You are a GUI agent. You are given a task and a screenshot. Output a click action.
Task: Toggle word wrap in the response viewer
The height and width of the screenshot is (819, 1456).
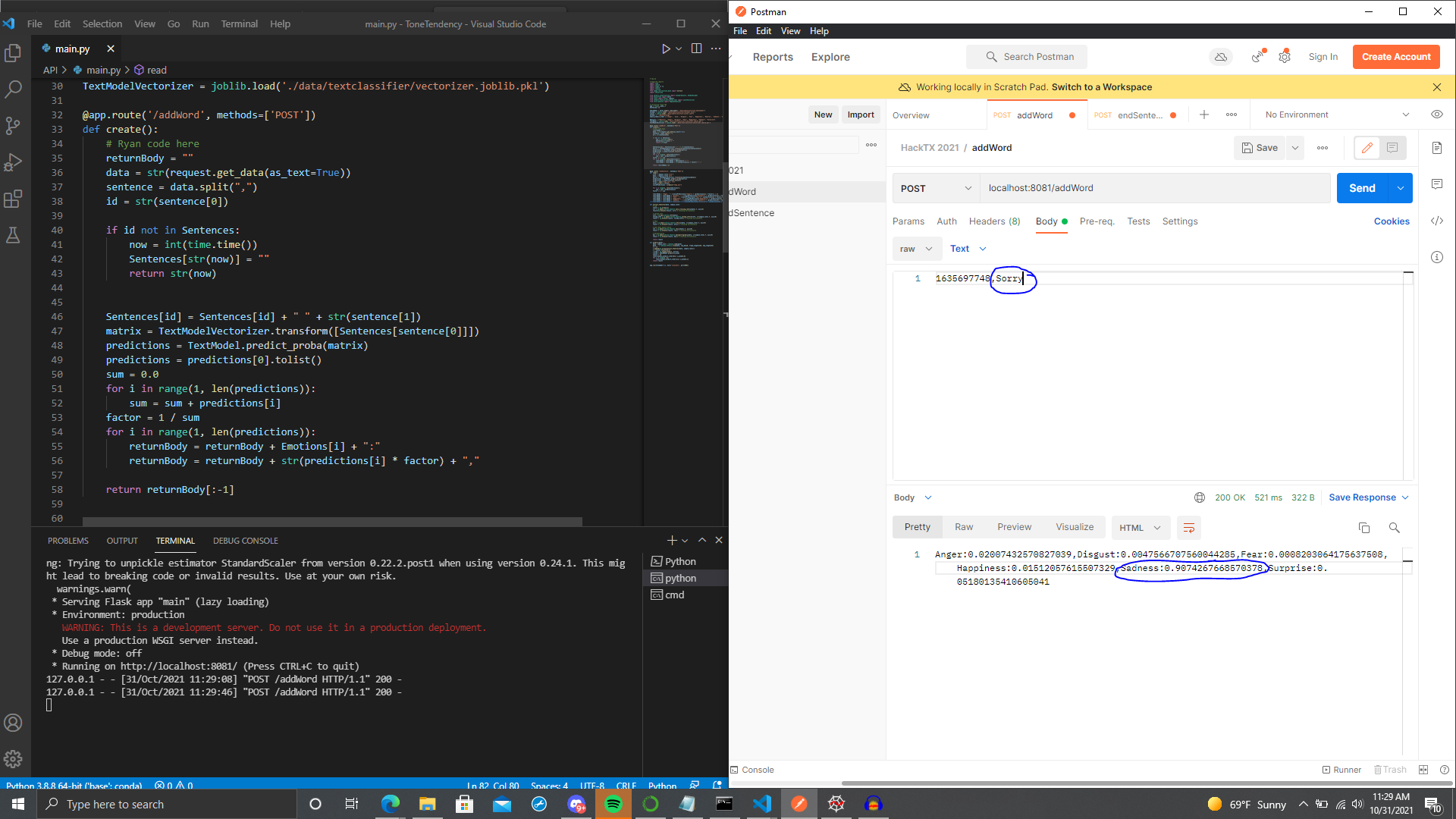pos(1189,528)
